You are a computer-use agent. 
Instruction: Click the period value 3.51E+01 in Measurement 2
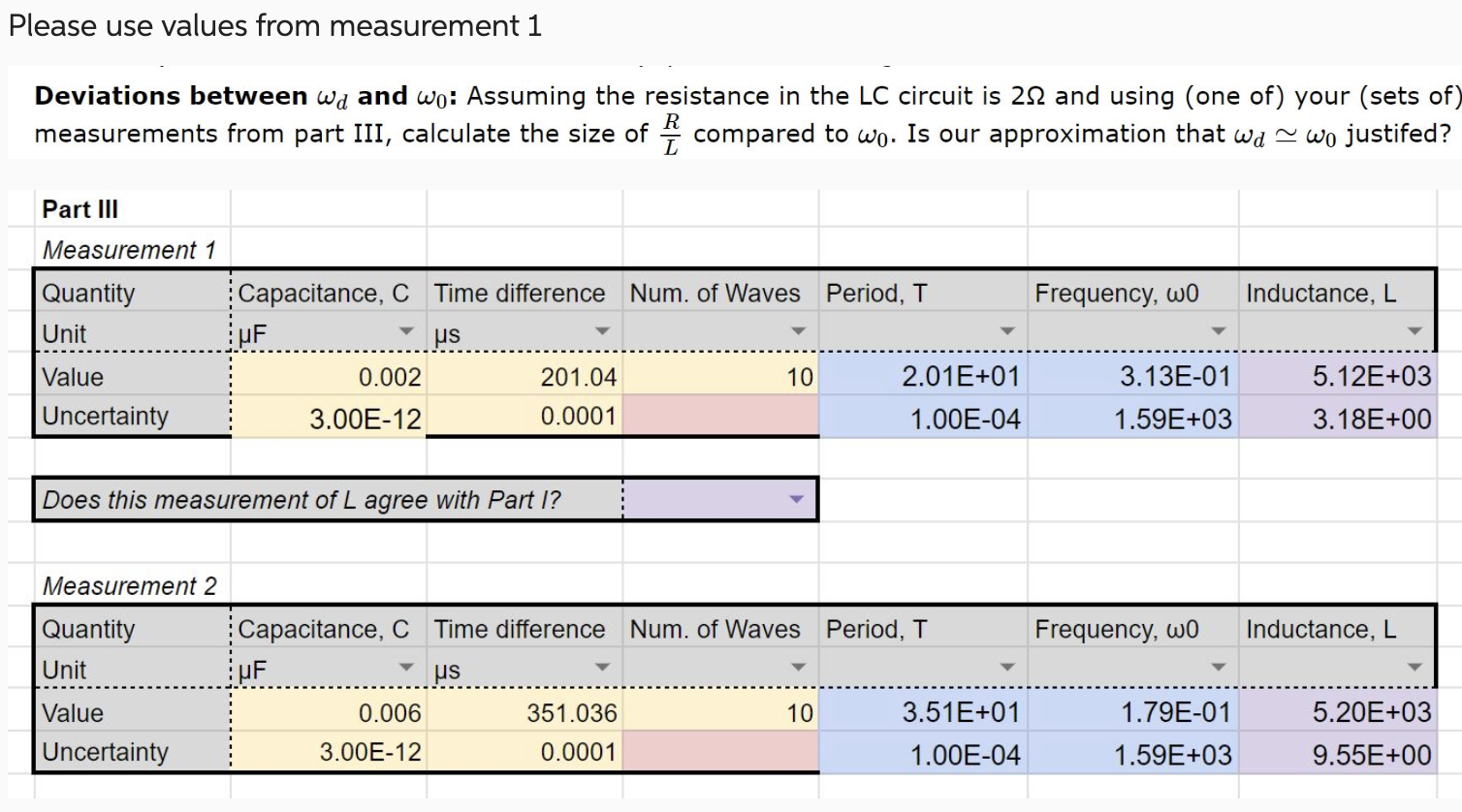point(921,713)
